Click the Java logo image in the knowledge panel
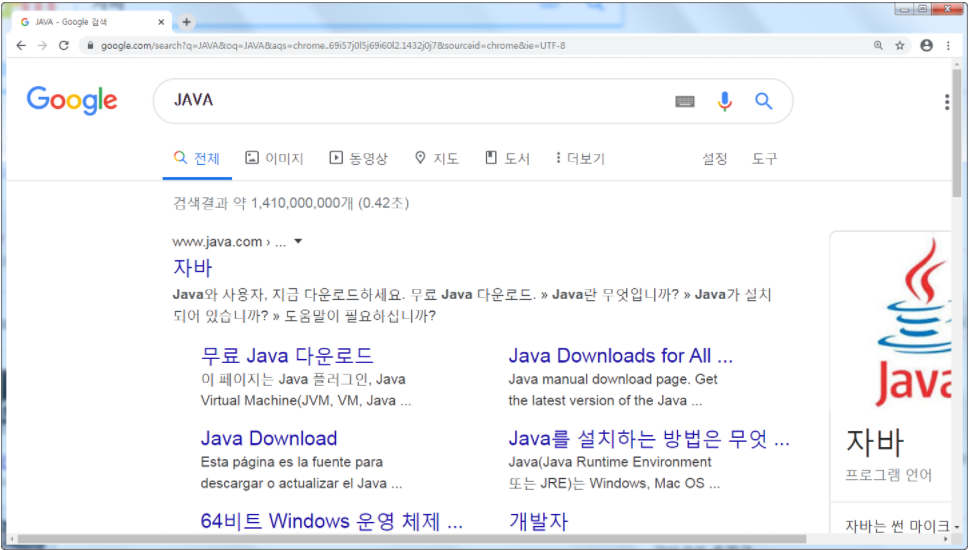This screenshot has height=550, width=968. pos(913,322)
